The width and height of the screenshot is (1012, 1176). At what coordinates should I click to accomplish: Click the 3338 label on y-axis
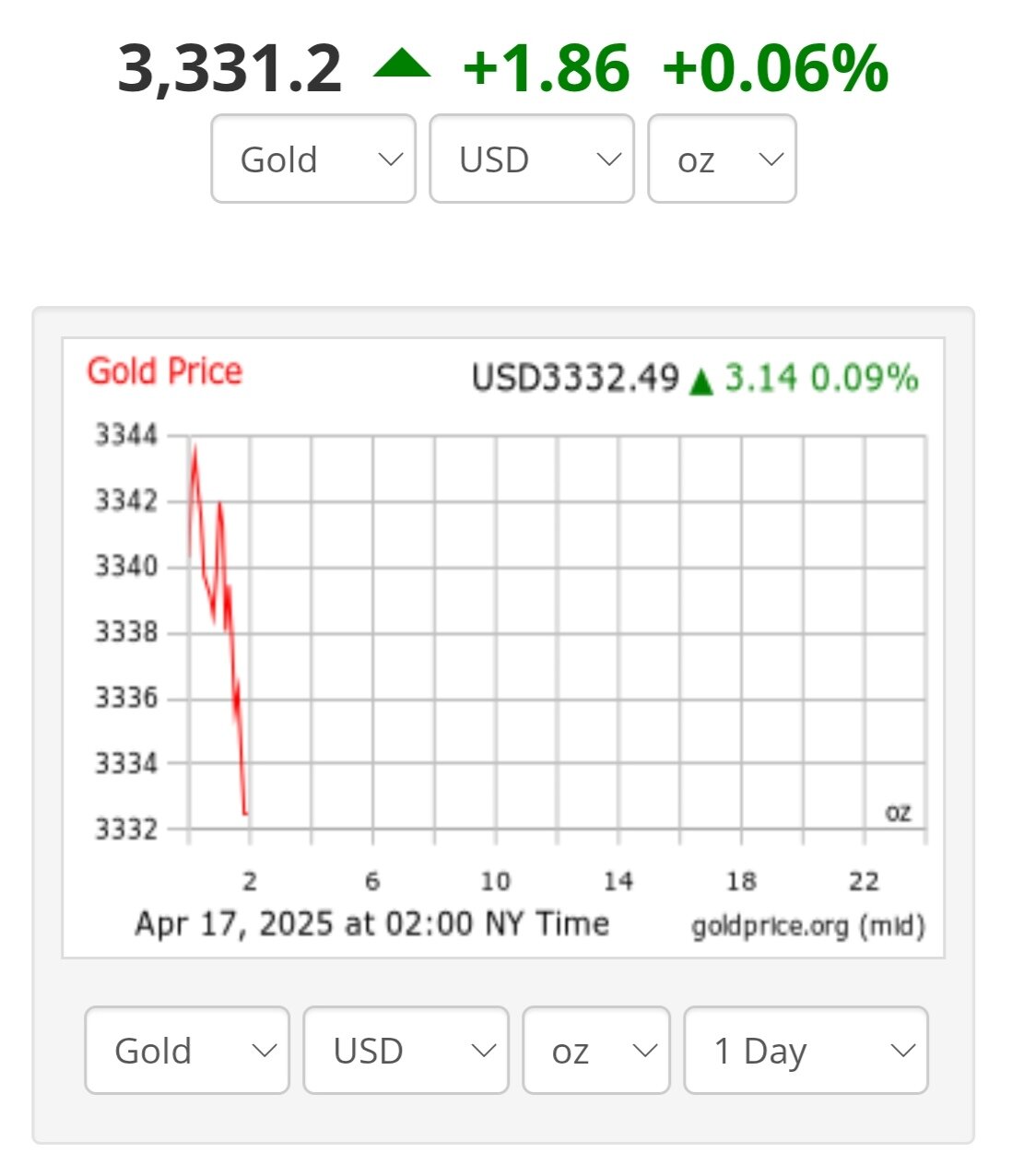pos(126,632)
